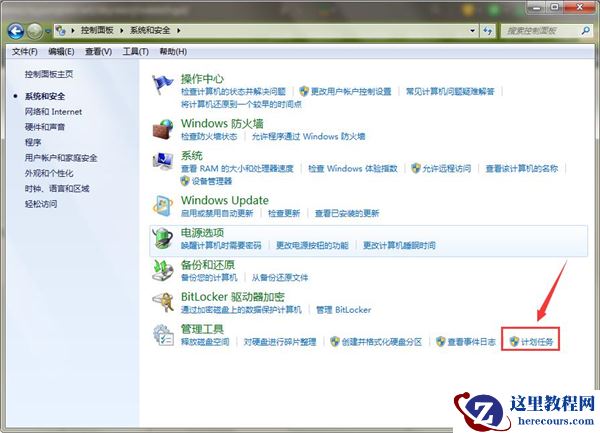
Task: Select 控制面板 breadcrumb in address bar
Action: click(97, 30)
